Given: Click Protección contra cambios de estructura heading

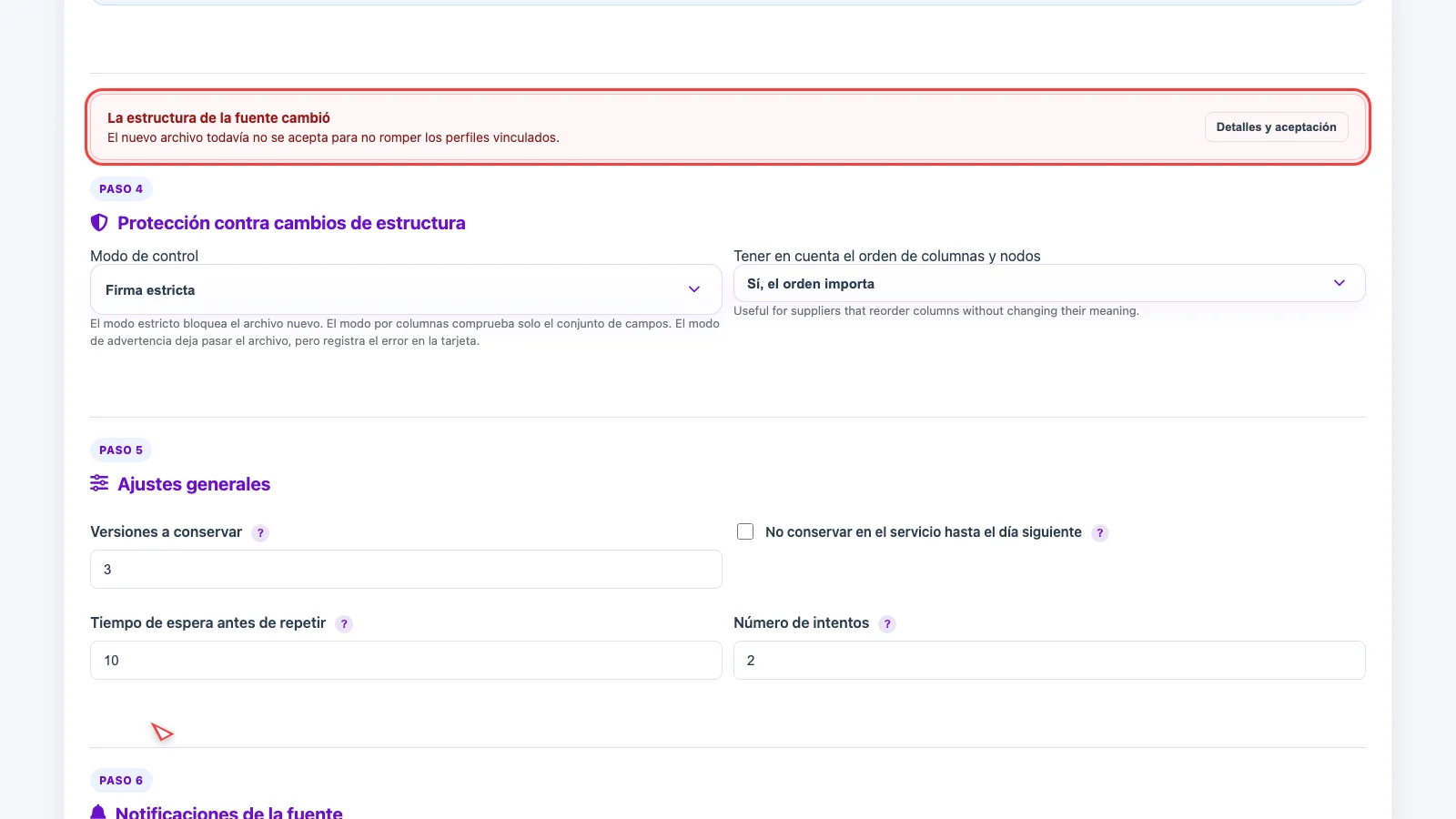Looking at the screenshot, I should (x=291, y=223).
